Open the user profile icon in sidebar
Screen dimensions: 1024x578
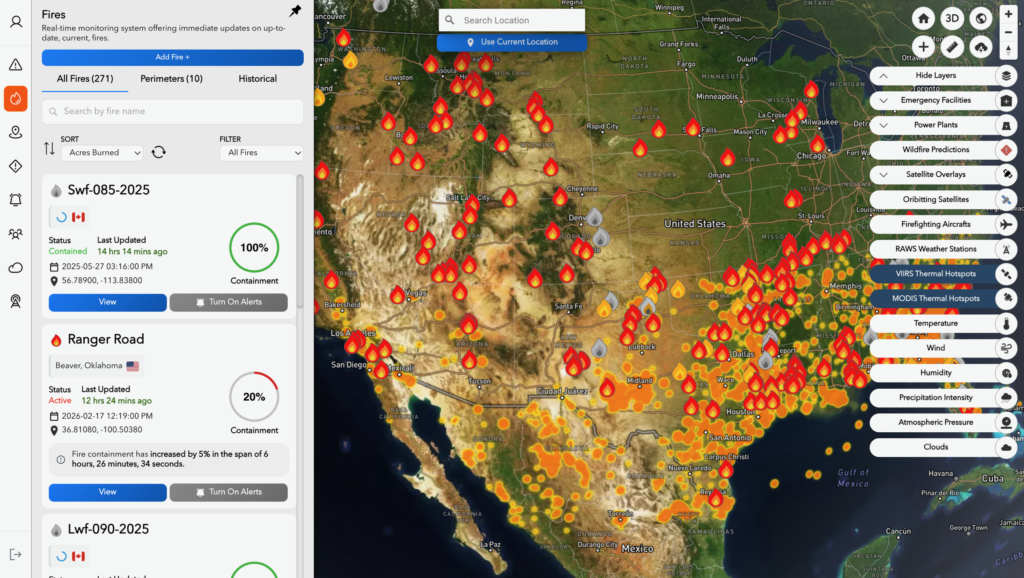[16, 22]
